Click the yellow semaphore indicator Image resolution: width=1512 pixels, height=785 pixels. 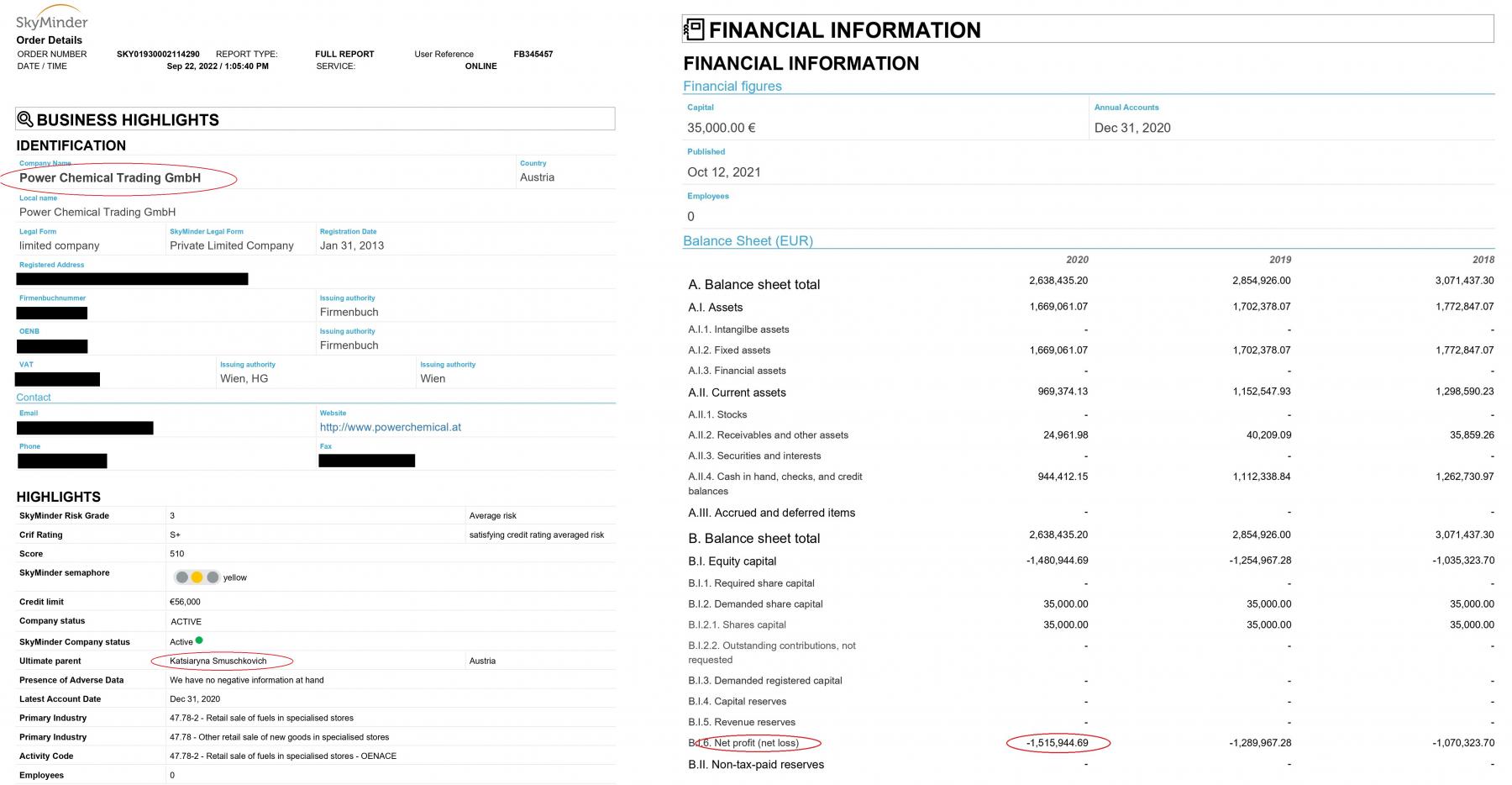[x=197, y=577]
